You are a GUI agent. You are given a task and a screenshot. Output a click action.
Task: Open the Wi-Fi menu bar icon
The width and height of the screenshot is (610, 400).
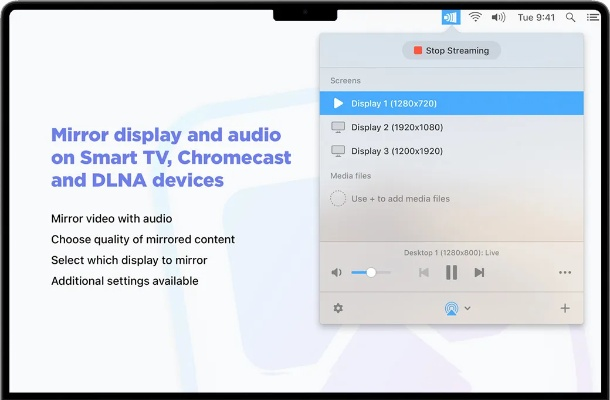475,17
